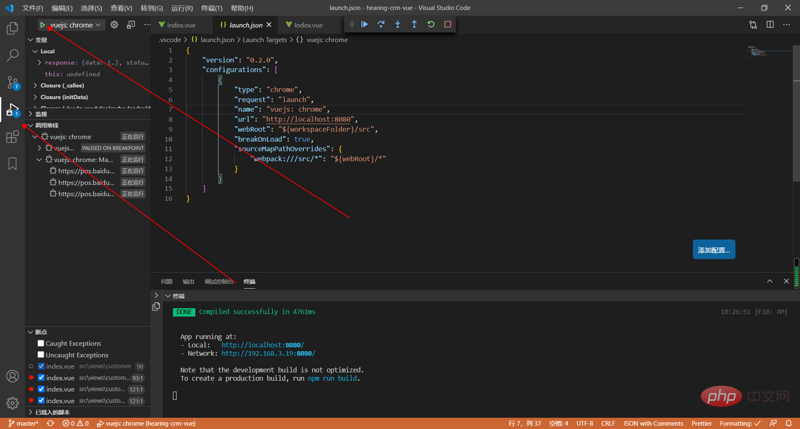Open the Search view in activity bar
This screenshot has height=429, width=800.
coord(12,55)
